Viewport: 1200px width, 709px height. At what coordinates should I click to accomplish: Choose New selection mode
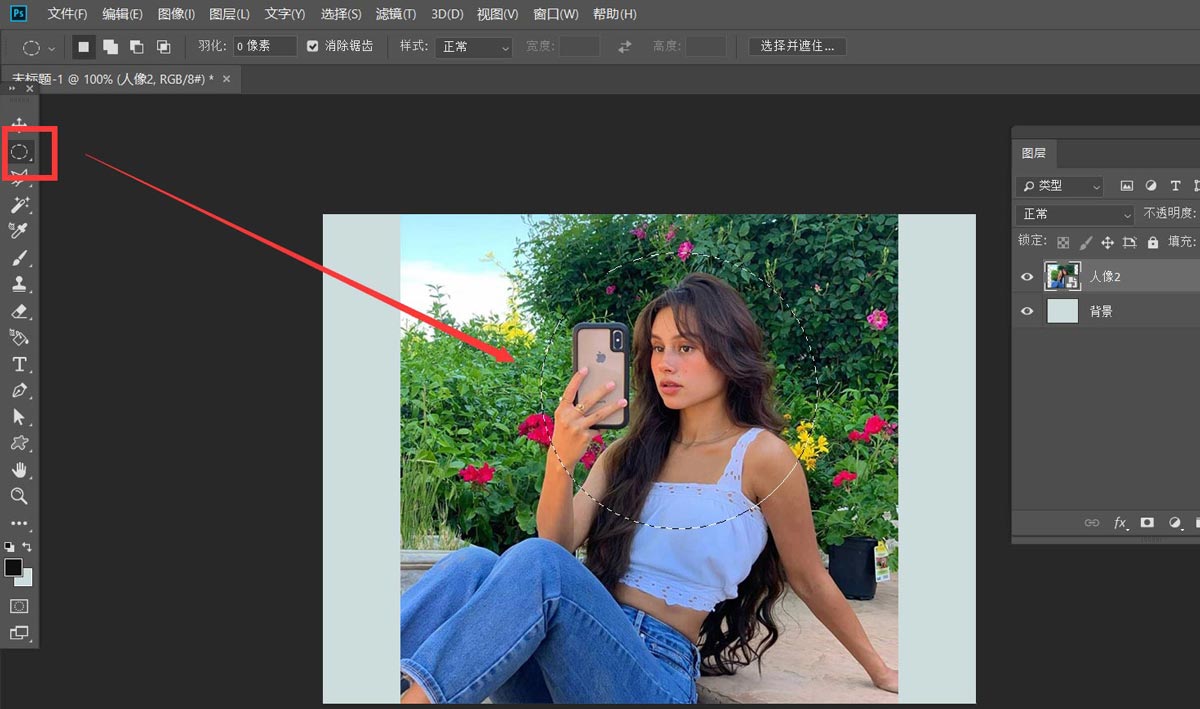[x=84, y=47]
